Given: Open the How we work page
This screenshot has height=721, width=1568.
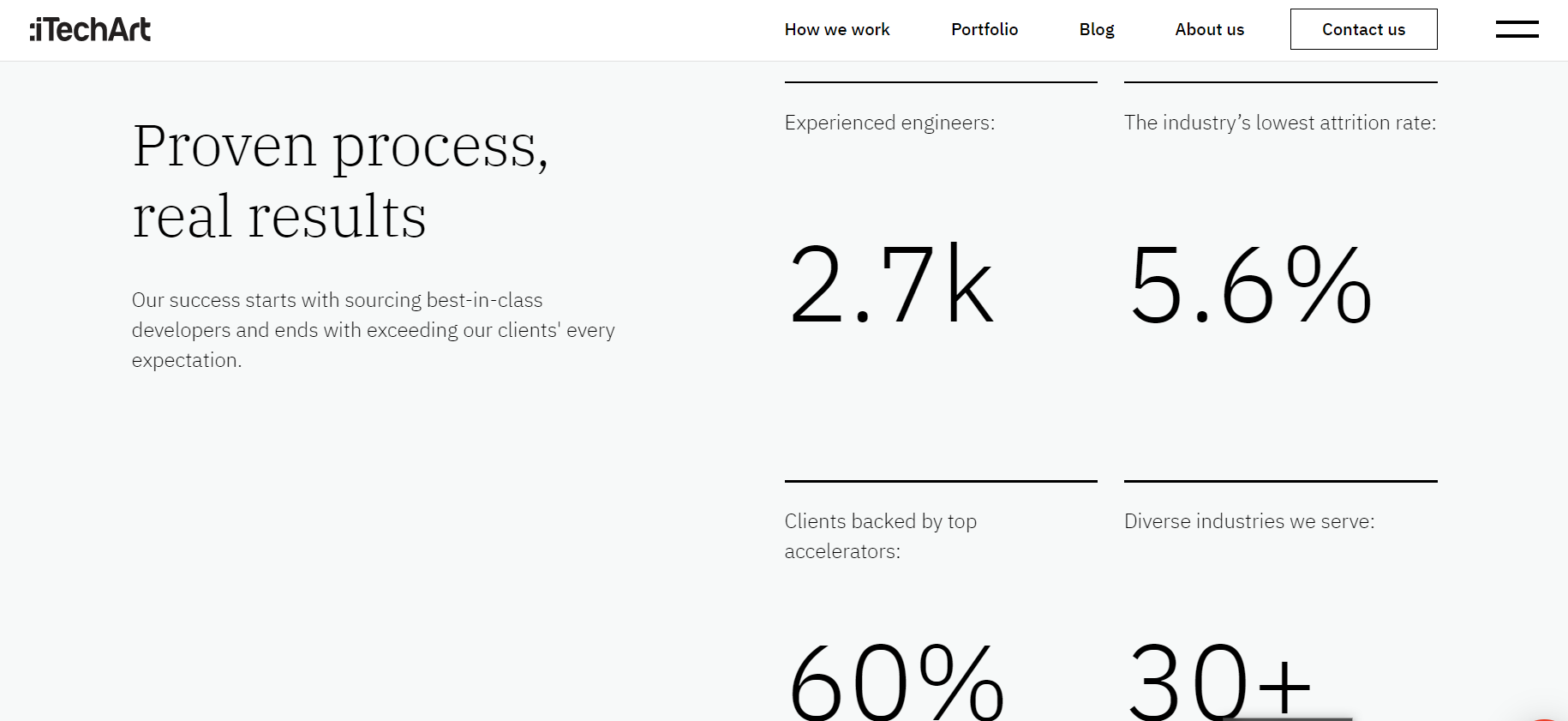Looking at the screenshot, I should pos(837,29).
